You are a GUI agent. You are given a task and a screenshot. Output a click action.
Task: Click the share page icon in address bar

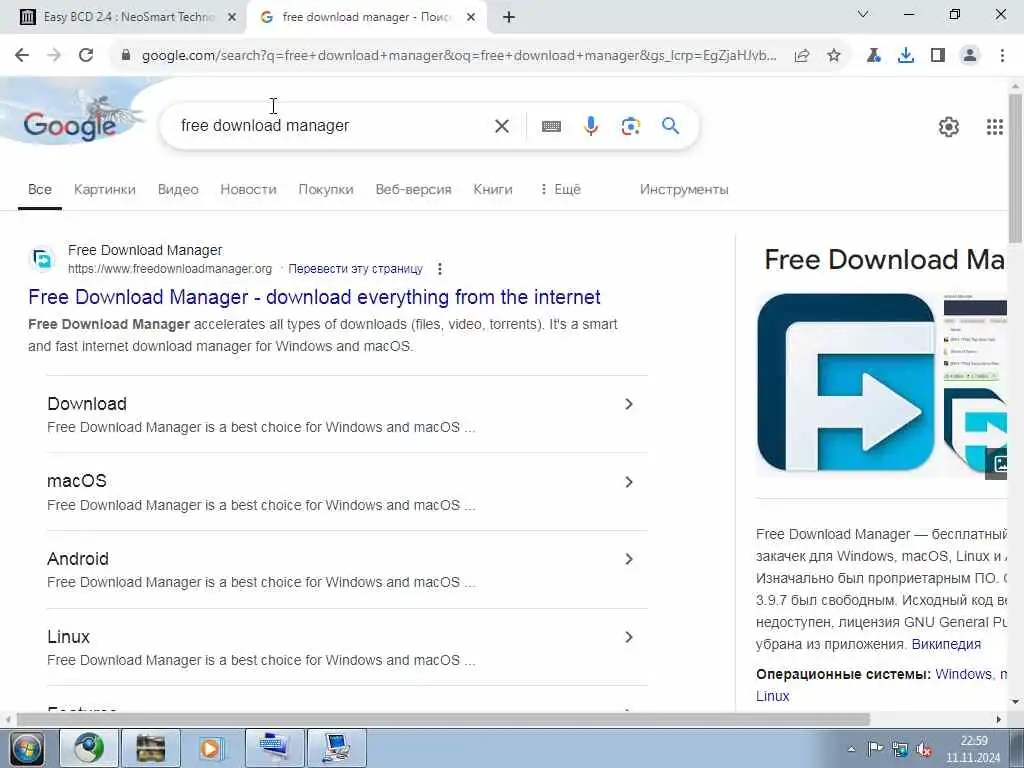click(802, 56)
